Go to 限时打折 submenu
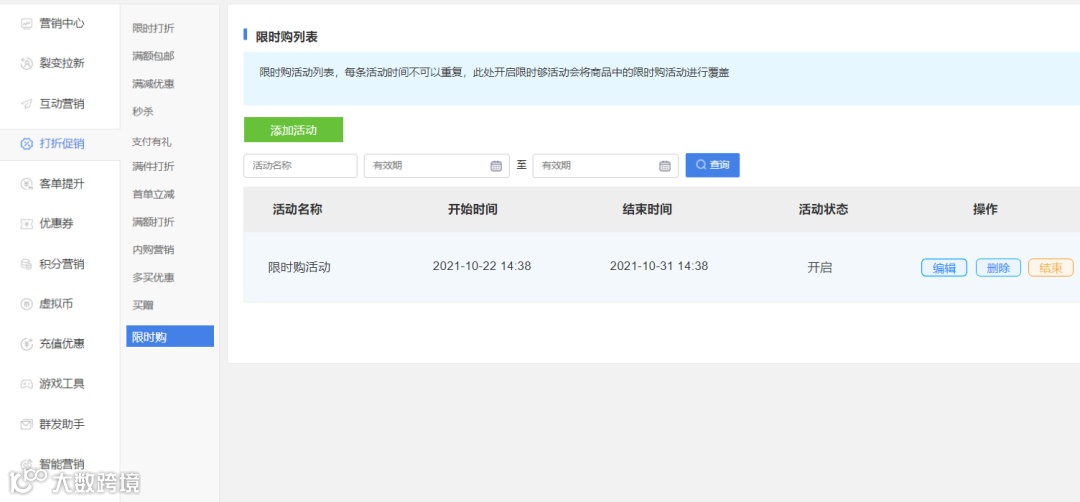Viewport: 1080px width, 502px height. pyautogui.click(x=153, y=28)
